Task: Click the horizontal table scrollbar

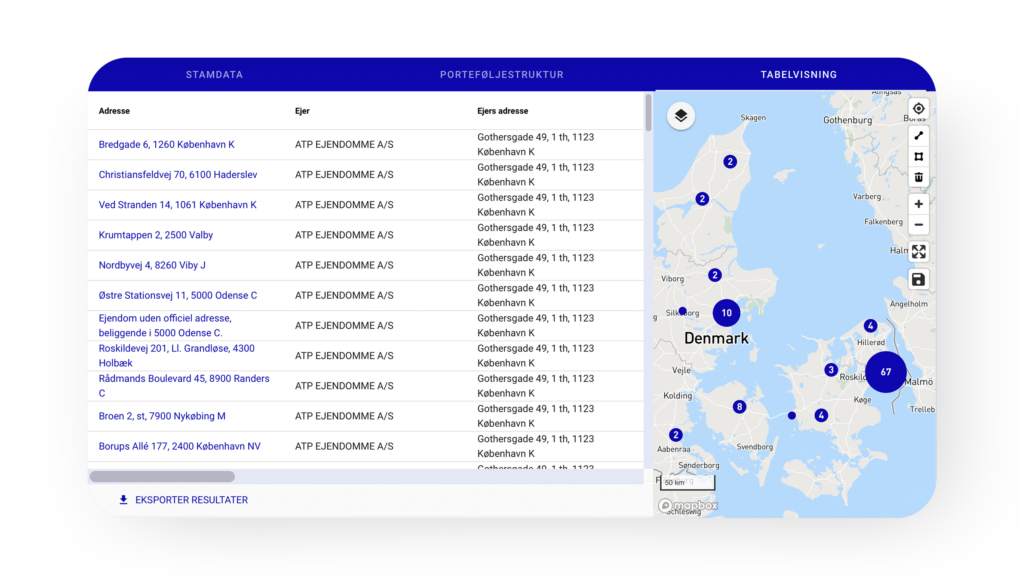Action: tap(162, 477)
